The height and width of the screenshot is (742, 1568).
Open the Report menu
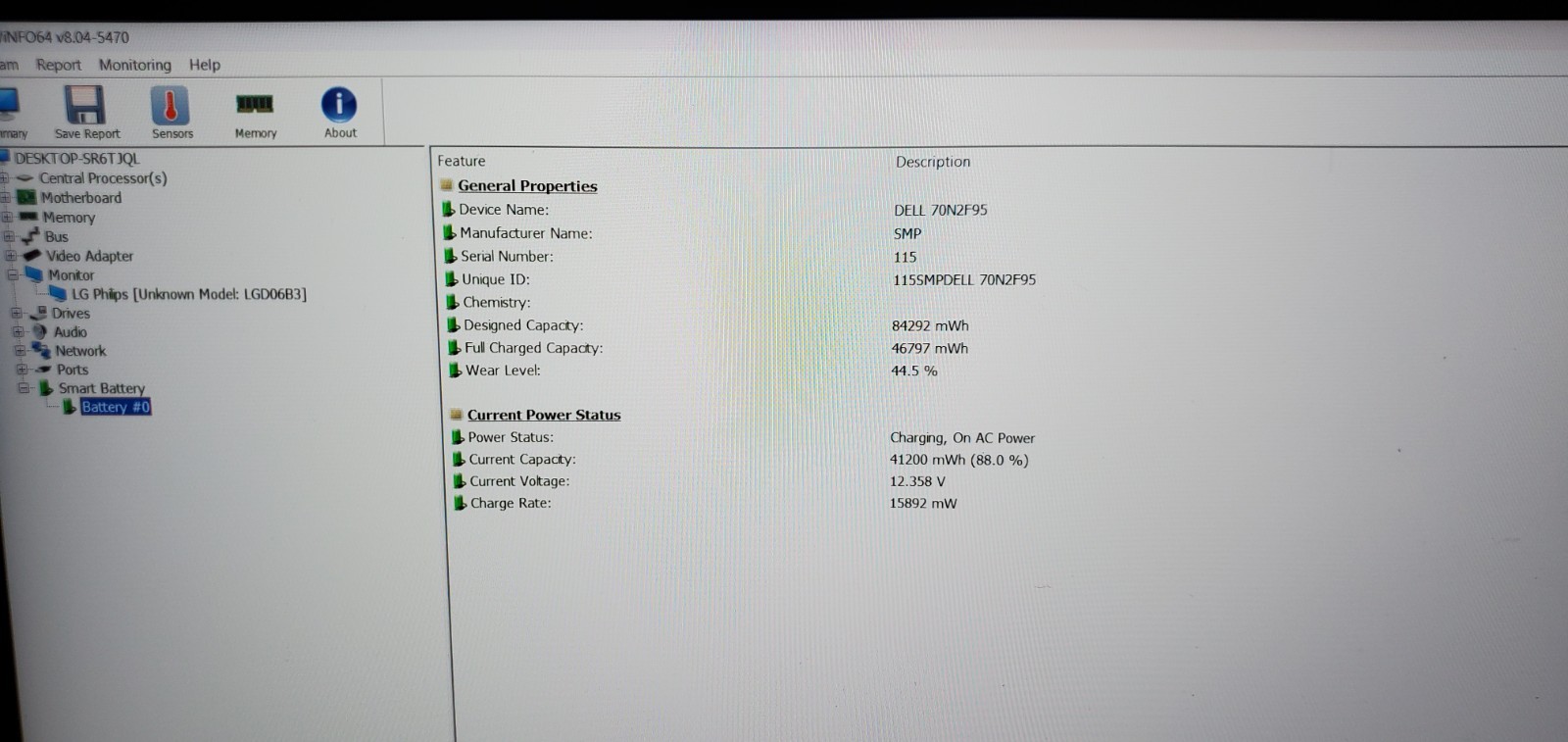click(59, 65)
